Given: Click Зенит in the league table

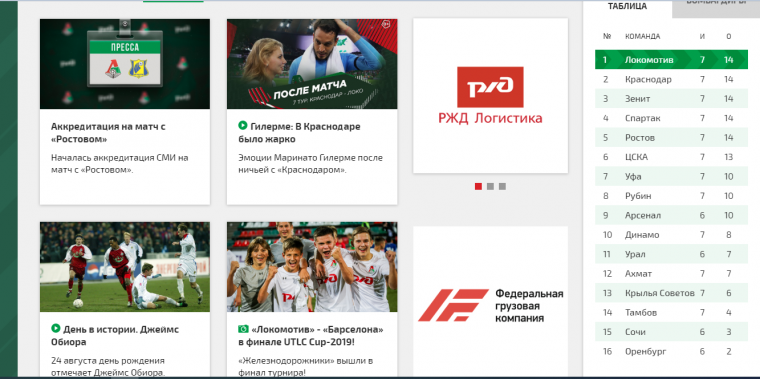Looking at the screenshot, I should coord(637,99).
